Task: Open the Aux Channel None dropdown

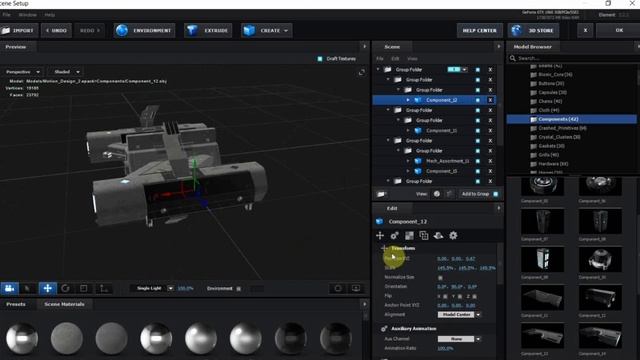Action: tap(460, 339)
